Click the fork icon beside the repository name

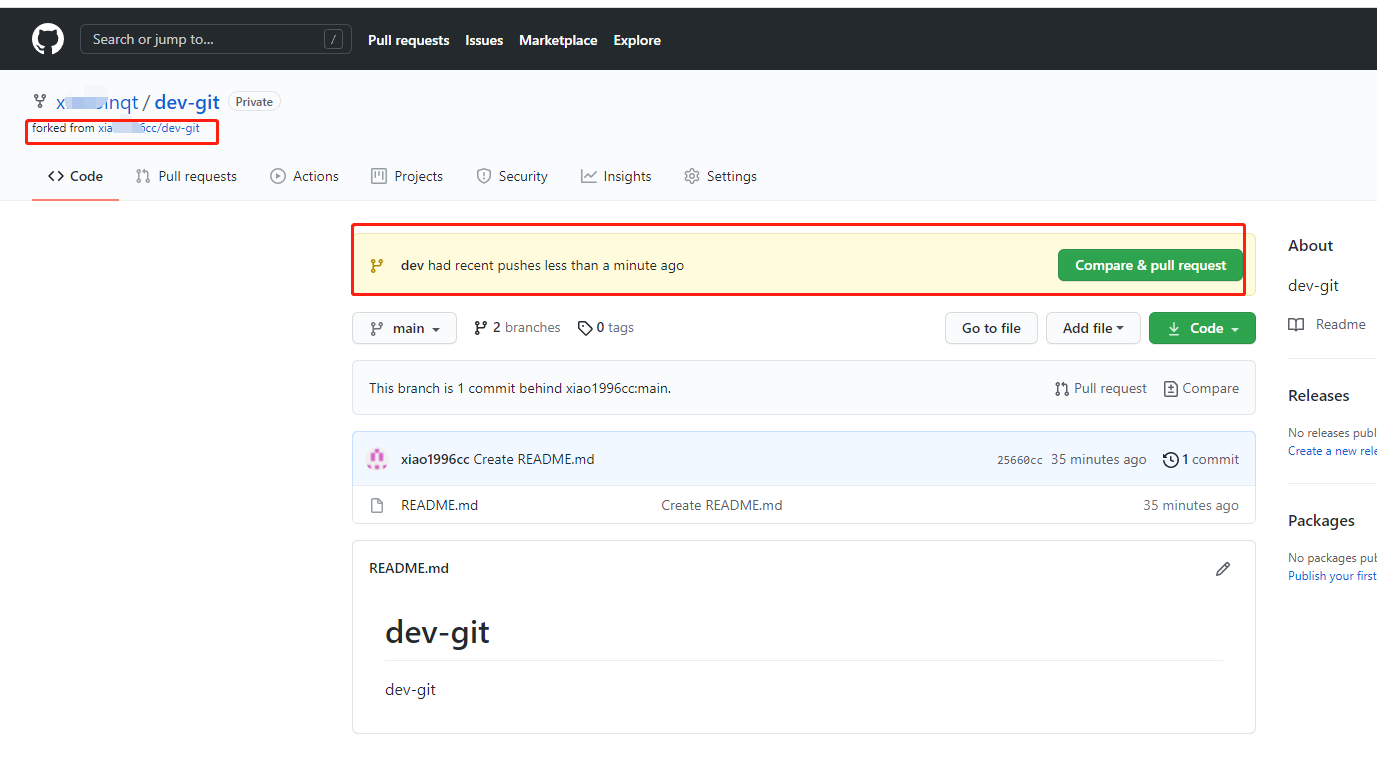coord(39,101)
